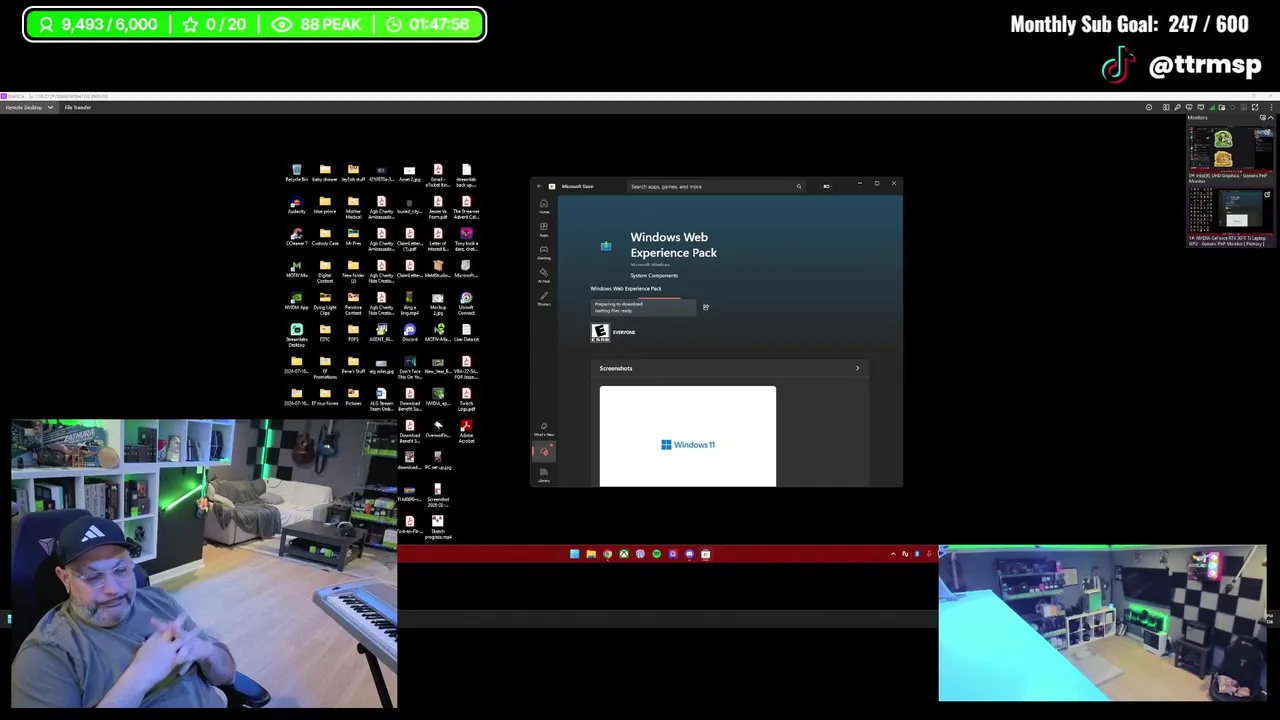
Task: Open Chrome from taskbar
Action: pos(607,554)
